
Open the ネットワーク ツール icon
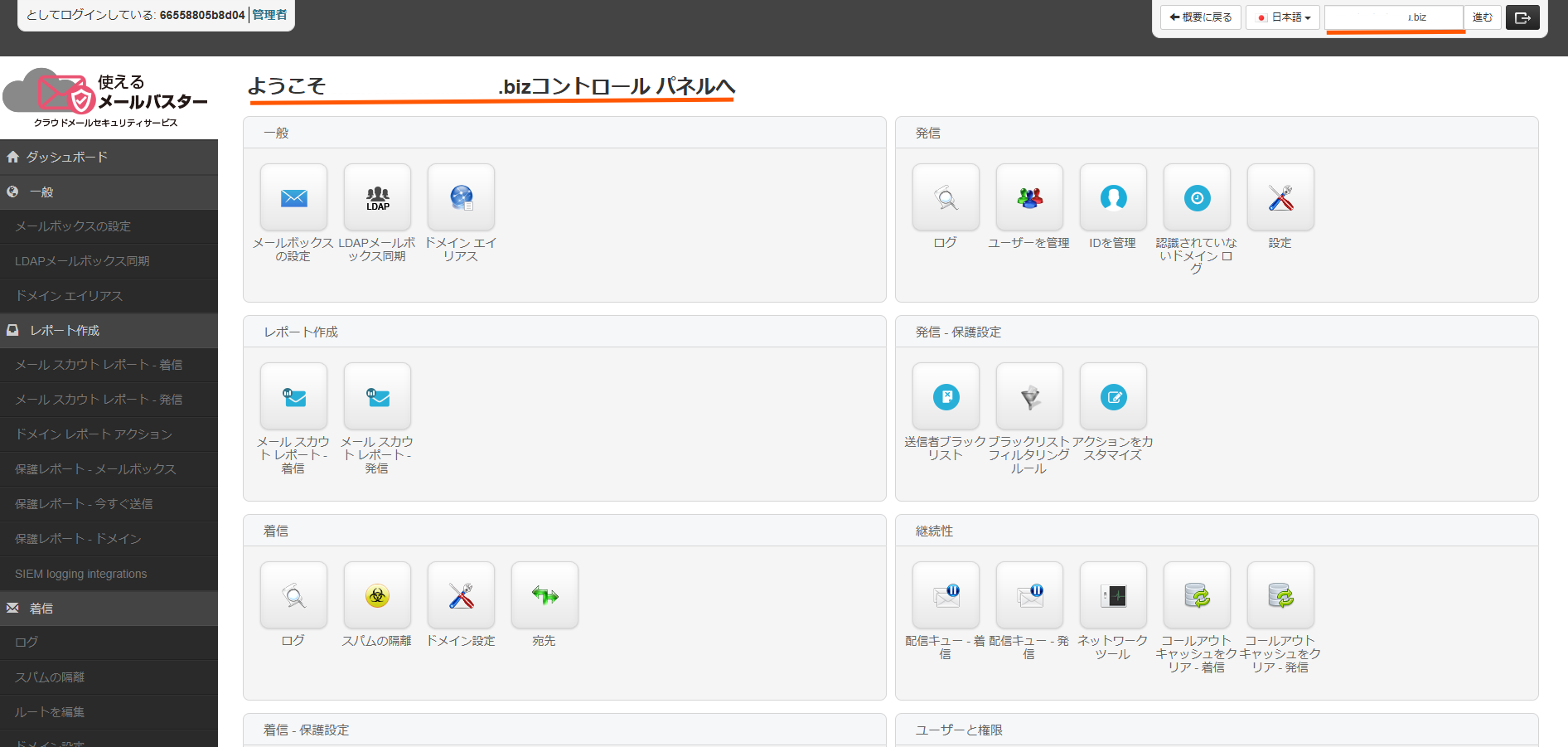tap(1113, 595)
